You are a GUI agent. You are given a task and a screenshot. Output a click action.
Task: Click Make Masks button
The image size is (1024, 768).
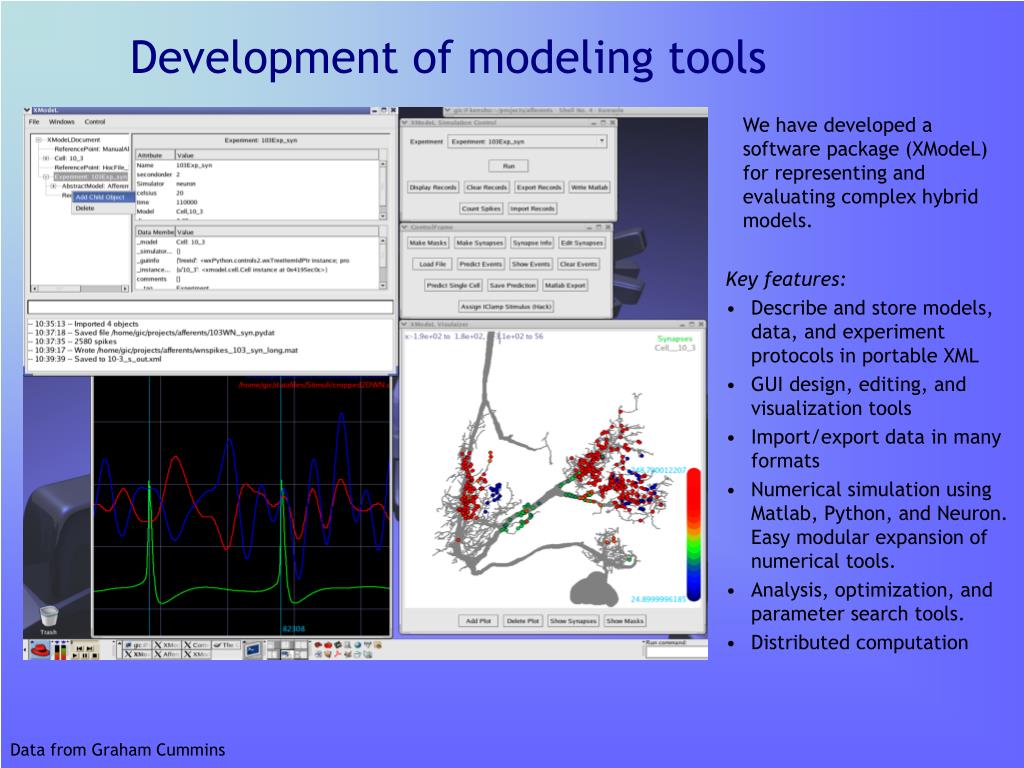click(x=428, y=243)
